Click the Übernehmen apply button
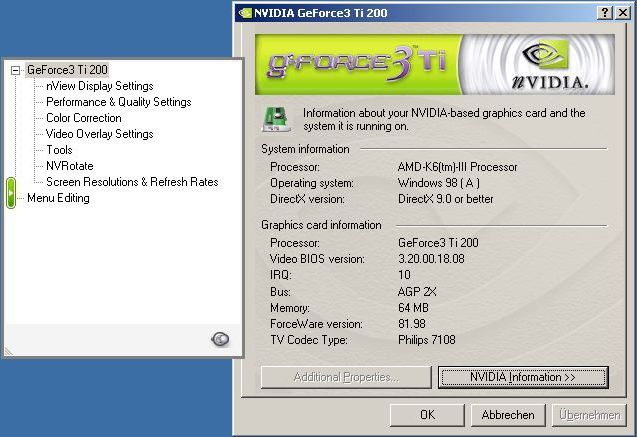Viewport: 637px width, 437px height. pyautogui.click(x=589, y=415)
